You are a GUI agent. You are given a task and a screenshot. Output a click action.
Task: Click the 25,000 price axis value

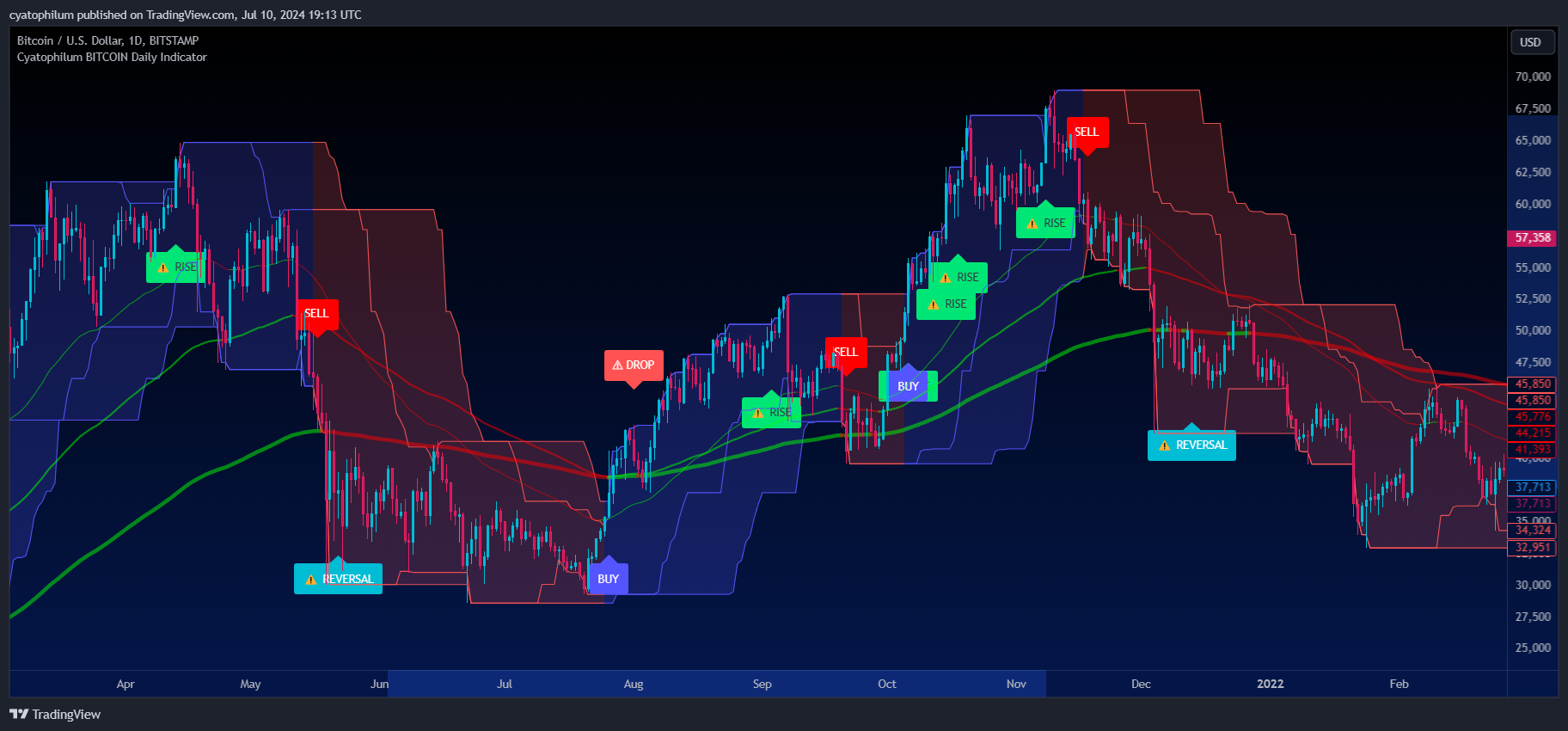tap(1533, 648)
